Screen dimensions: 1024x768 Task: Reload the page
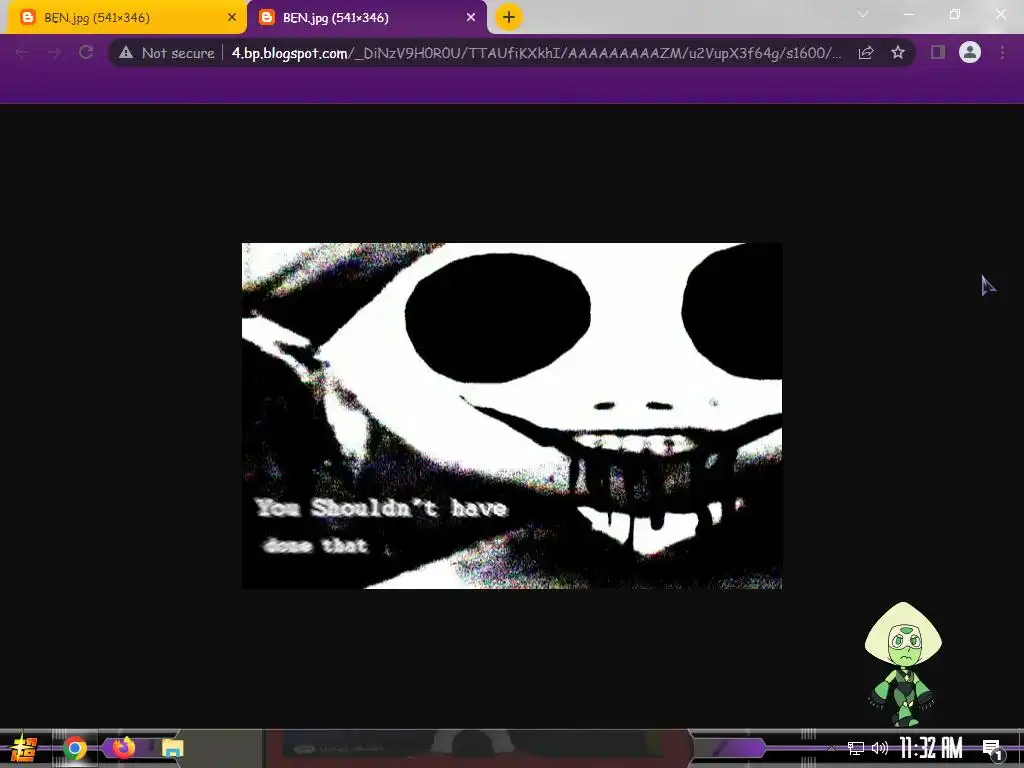pos(86,53)
